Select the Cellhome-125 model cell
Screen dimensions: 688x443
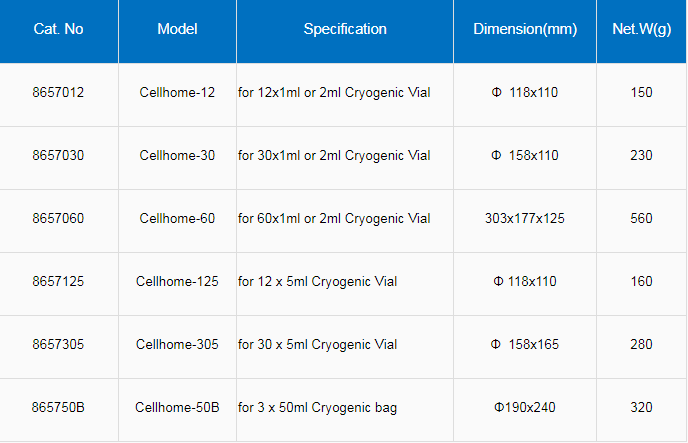tap(177, 282)
